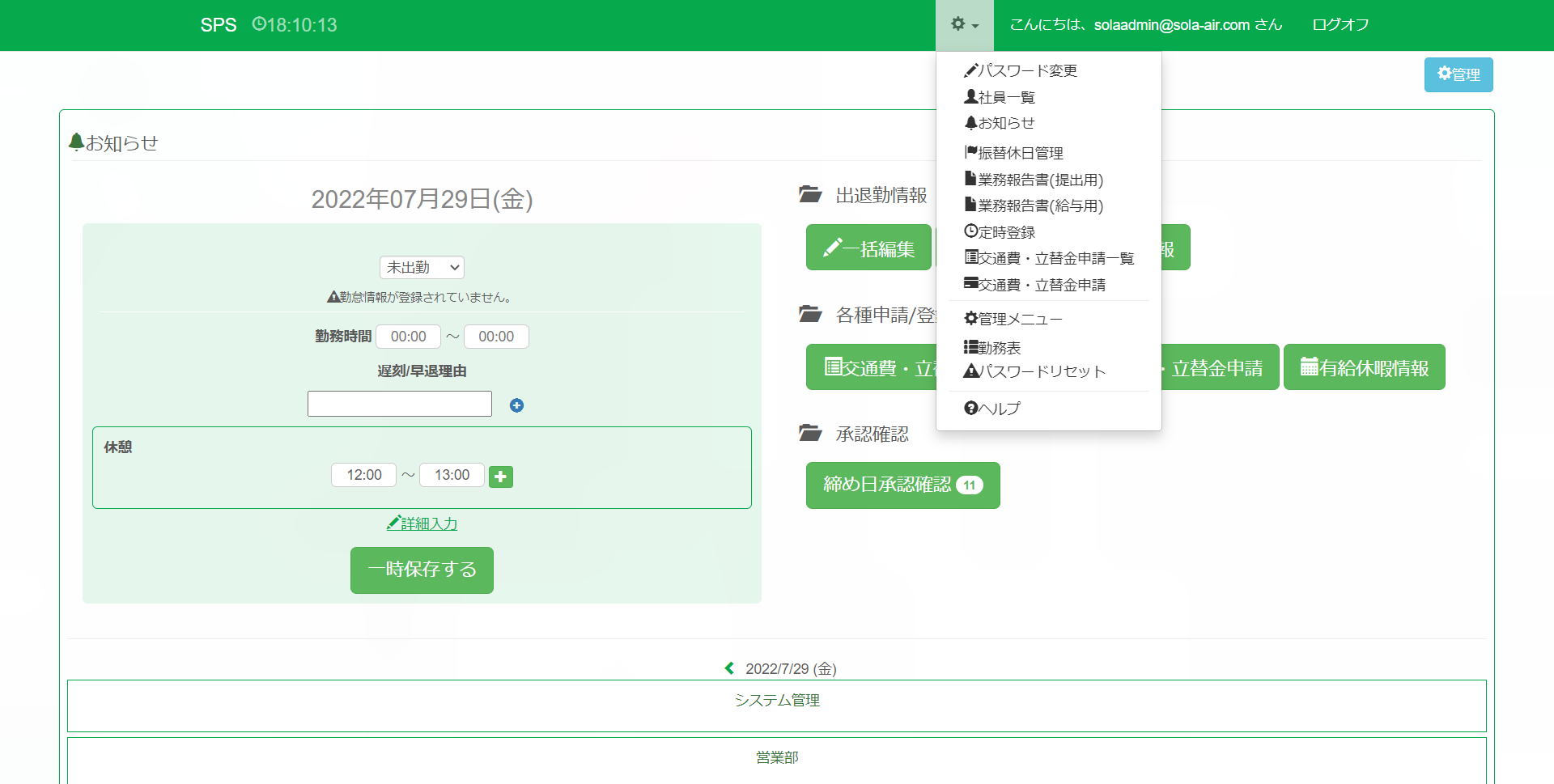Image resolution: width=1554 pixels, height=784 pixels.
Task: Click the blue plus icon beside late reason field
Action: point(516,405)
